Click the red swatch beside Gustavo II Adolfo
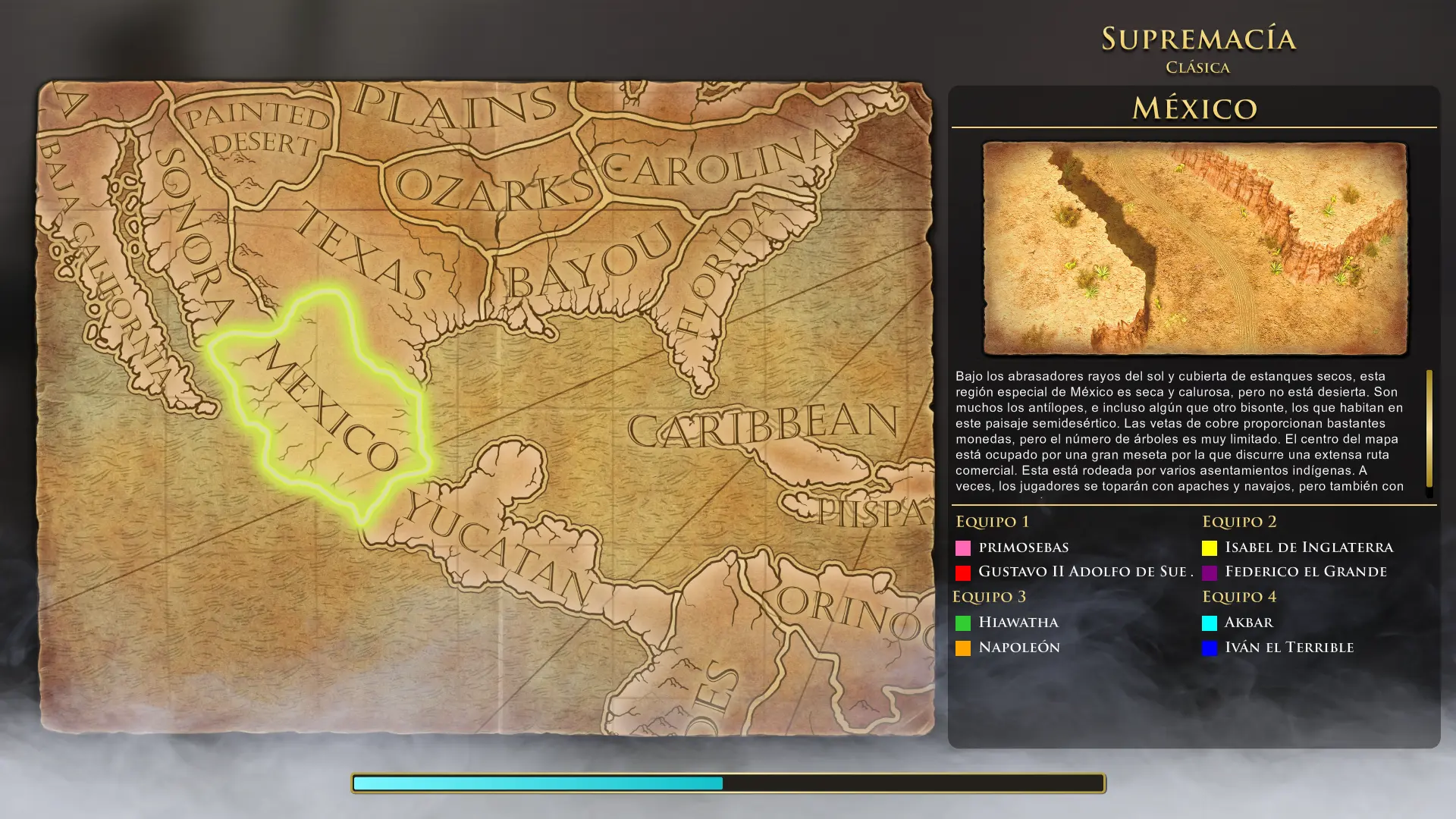This screenshot has width=1456, height=819. tap(963, 573)
